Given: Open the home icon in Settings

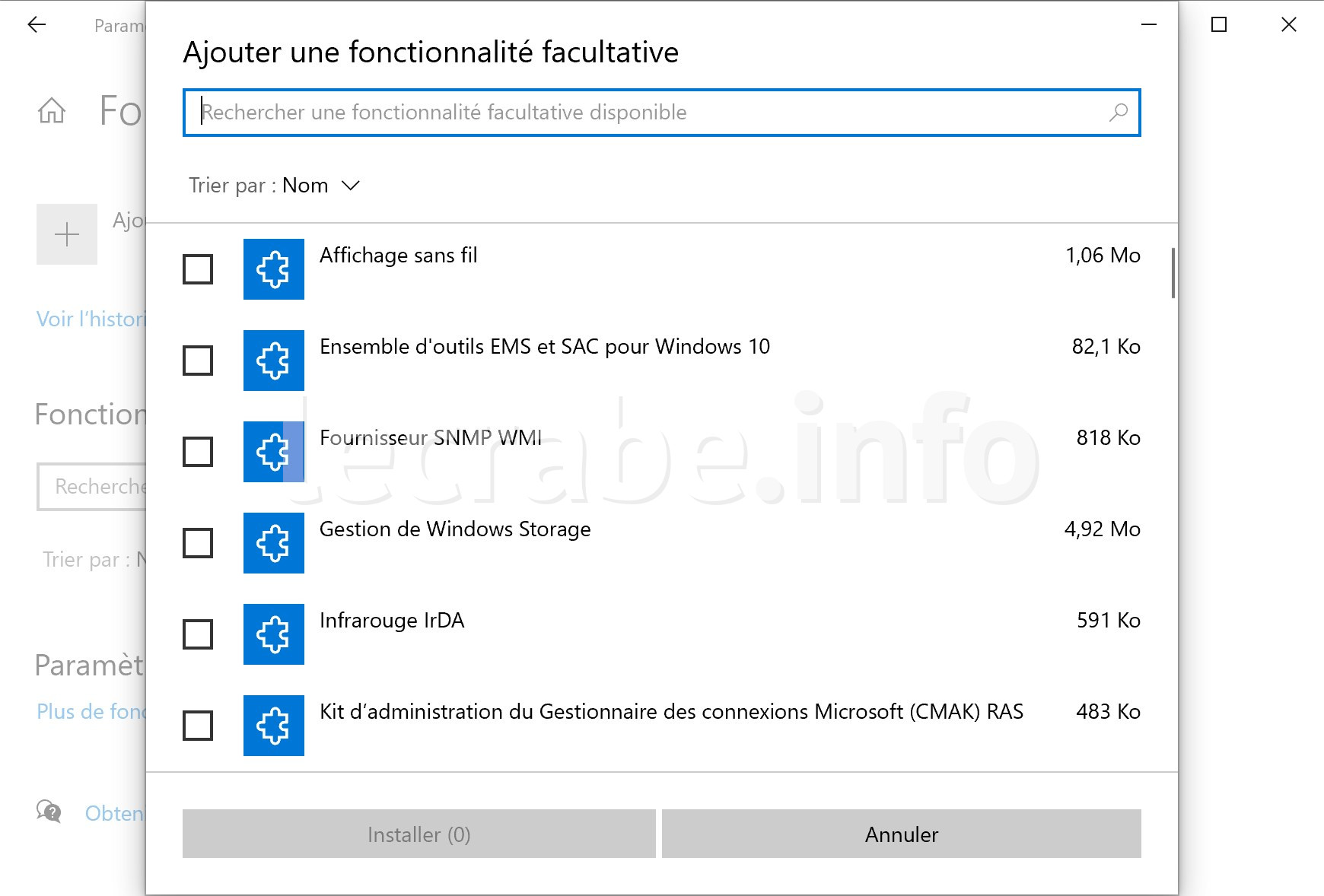Looking at the screenshot, I should click(52, 111).
